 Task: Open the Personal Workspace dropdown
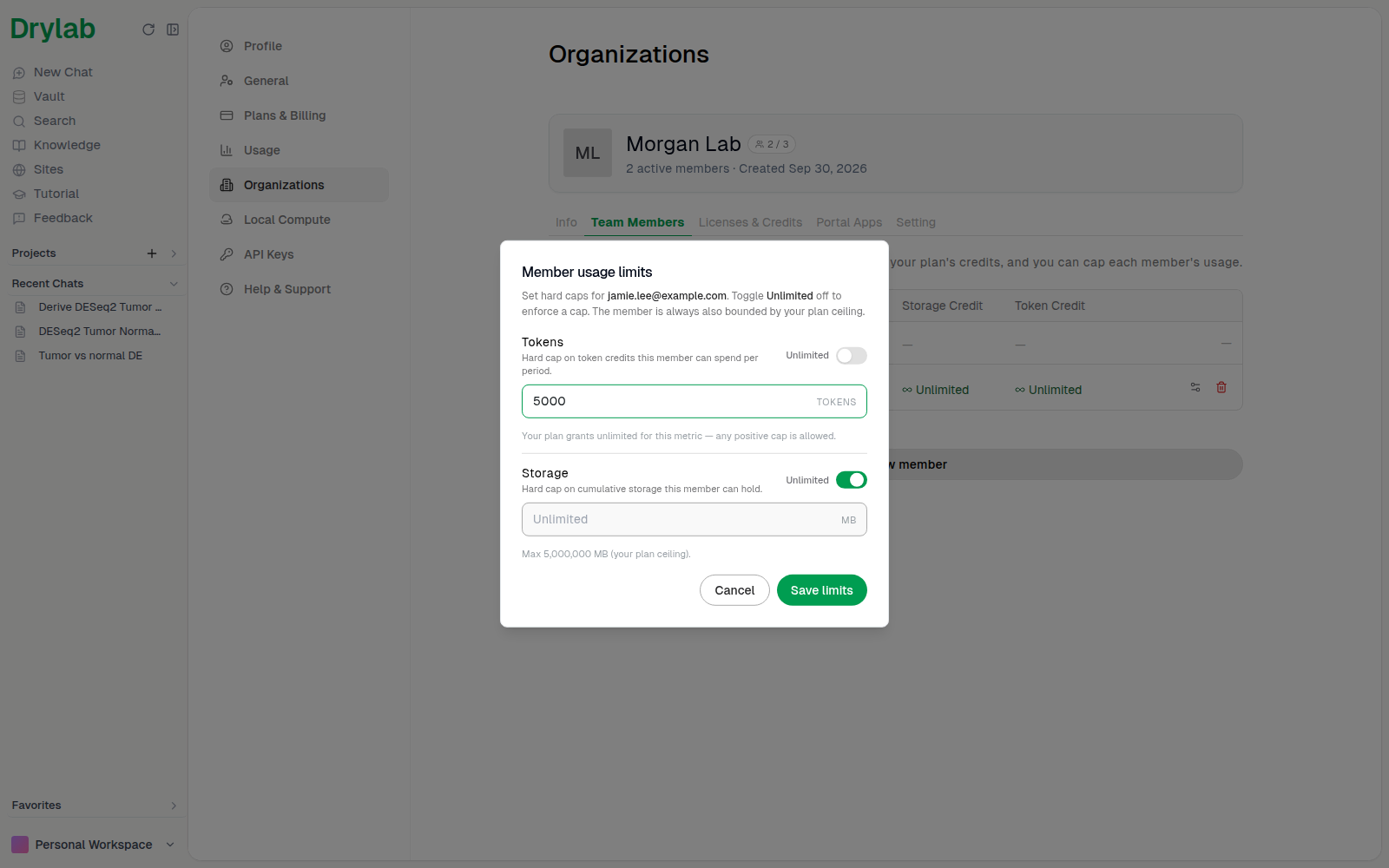tap(93, 845)
